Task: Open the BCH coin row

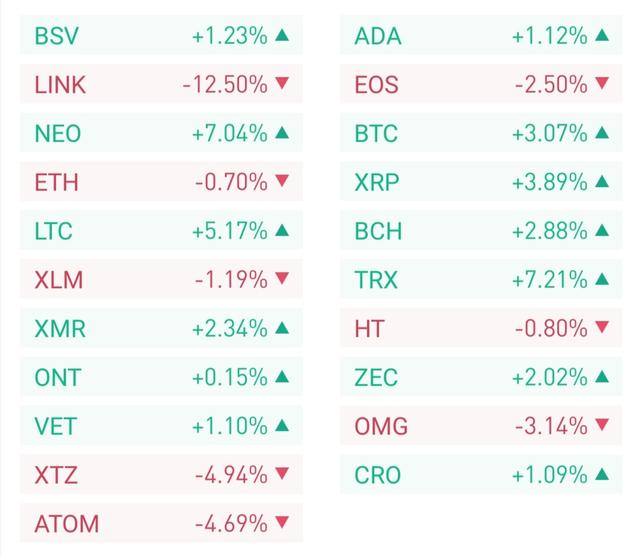Action: (482, 232)
